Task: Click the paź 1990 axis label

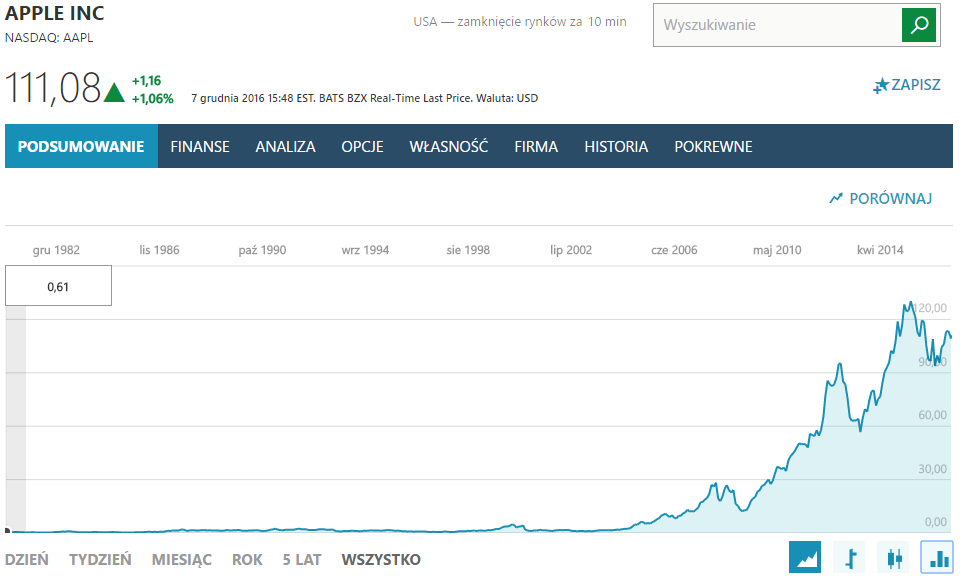Action: 262,250
